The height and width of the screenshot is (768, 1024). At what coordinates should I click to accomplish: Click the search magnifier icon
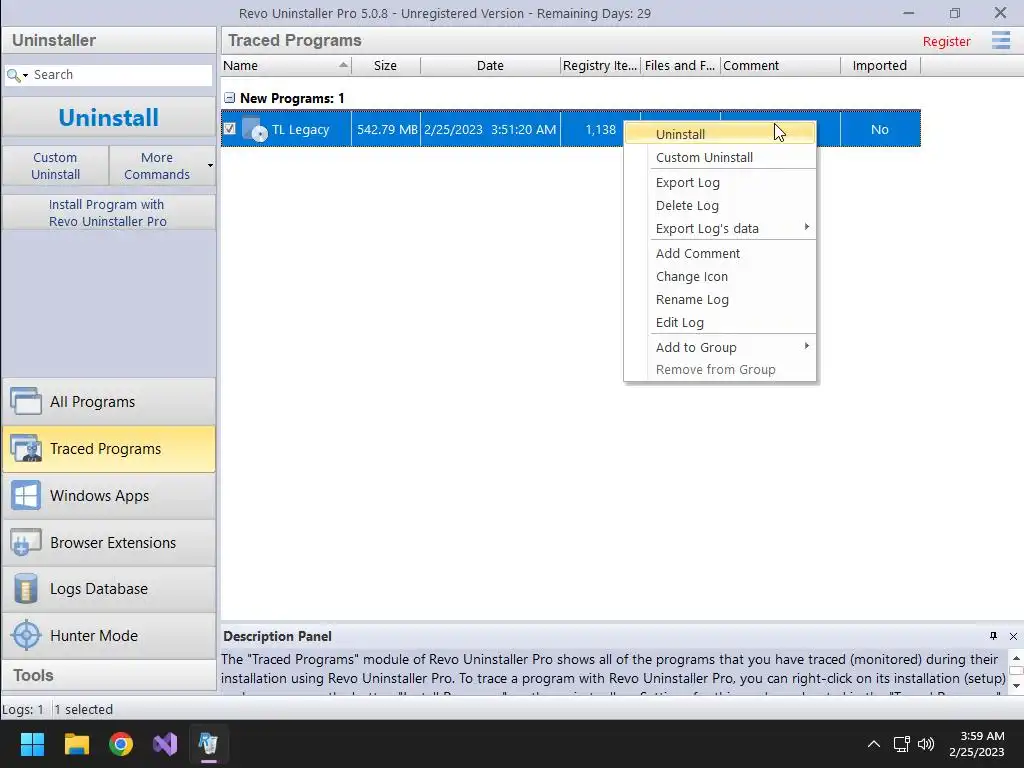[12, 75]
